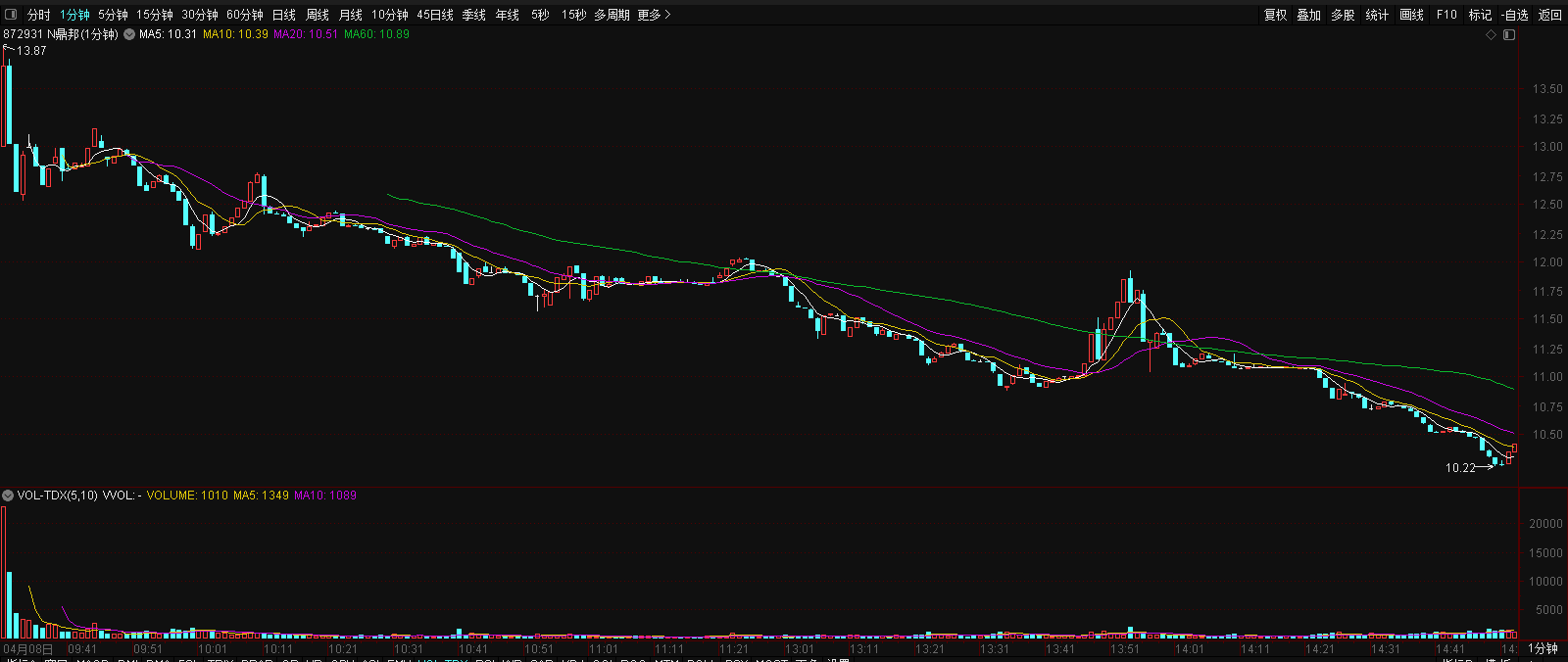This screenshot has width=1568, height=662.
Task: Select the 1分钟 period tab
Action: point(74,15)
